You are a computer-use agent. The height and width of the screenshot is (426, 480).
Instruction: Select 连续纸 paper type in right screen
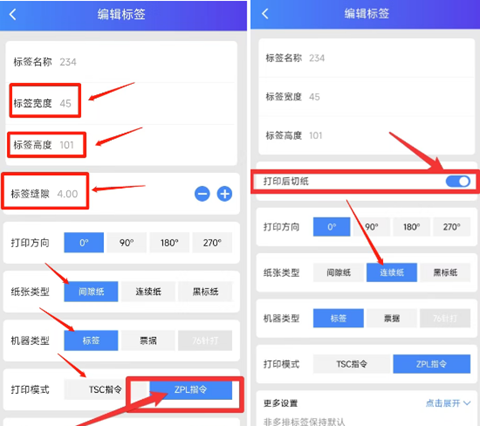tap(392, 272)
